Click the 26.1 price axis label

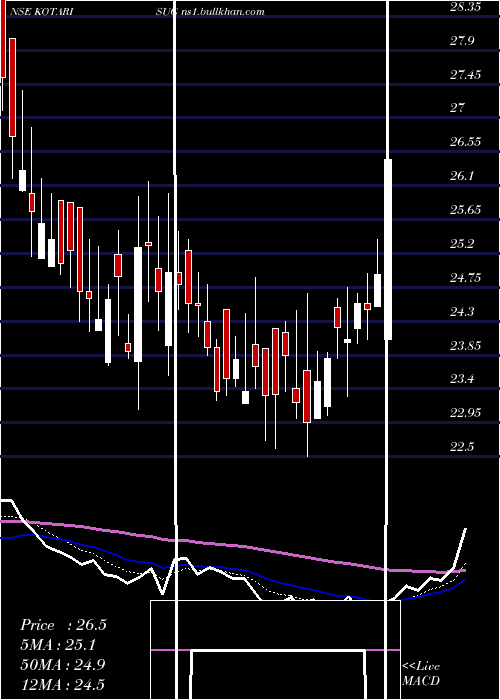pos(462,176)
